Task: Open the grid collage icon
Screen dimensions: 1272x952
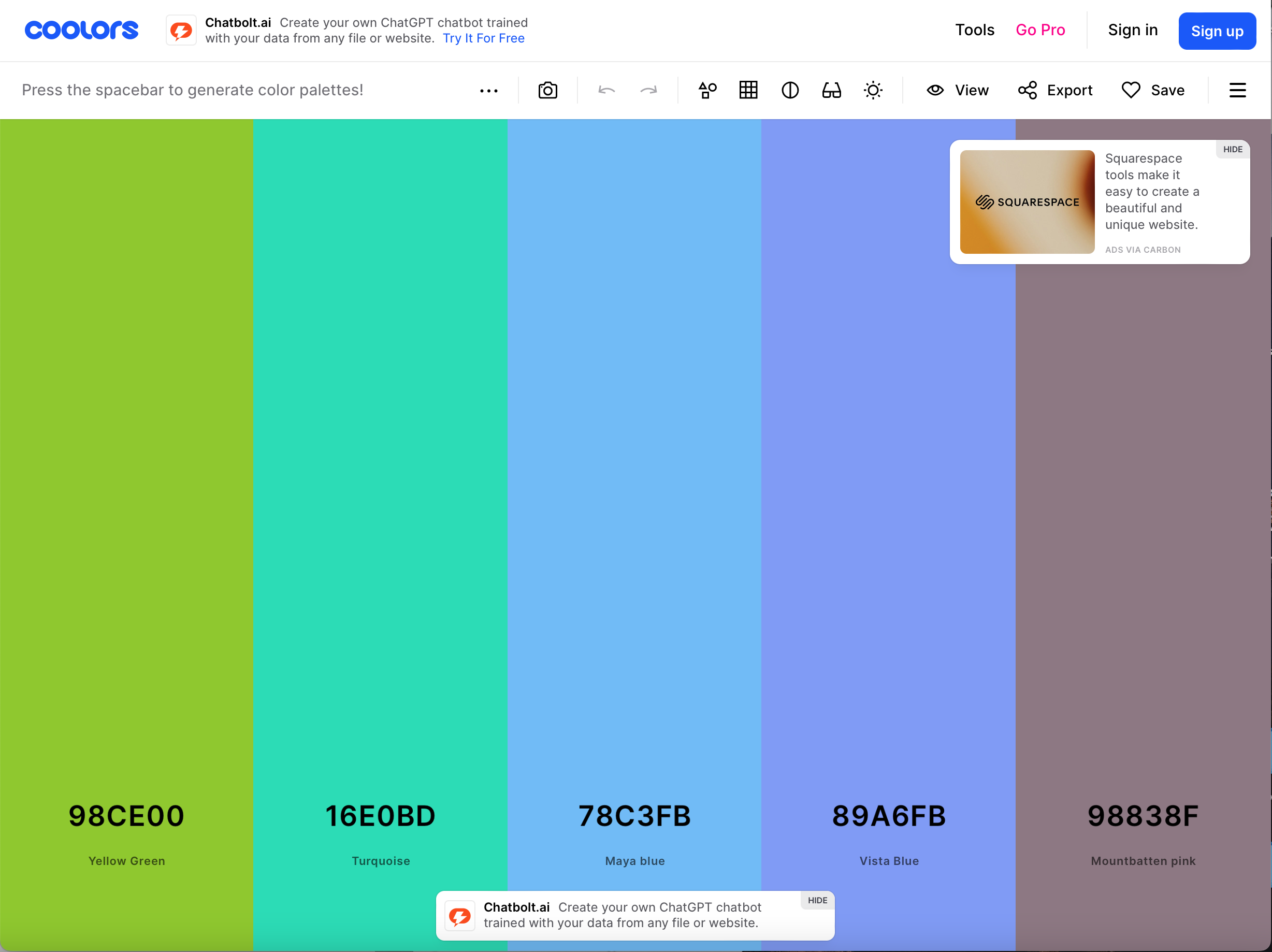Action: pyautogui.click(x=748, y=90)
